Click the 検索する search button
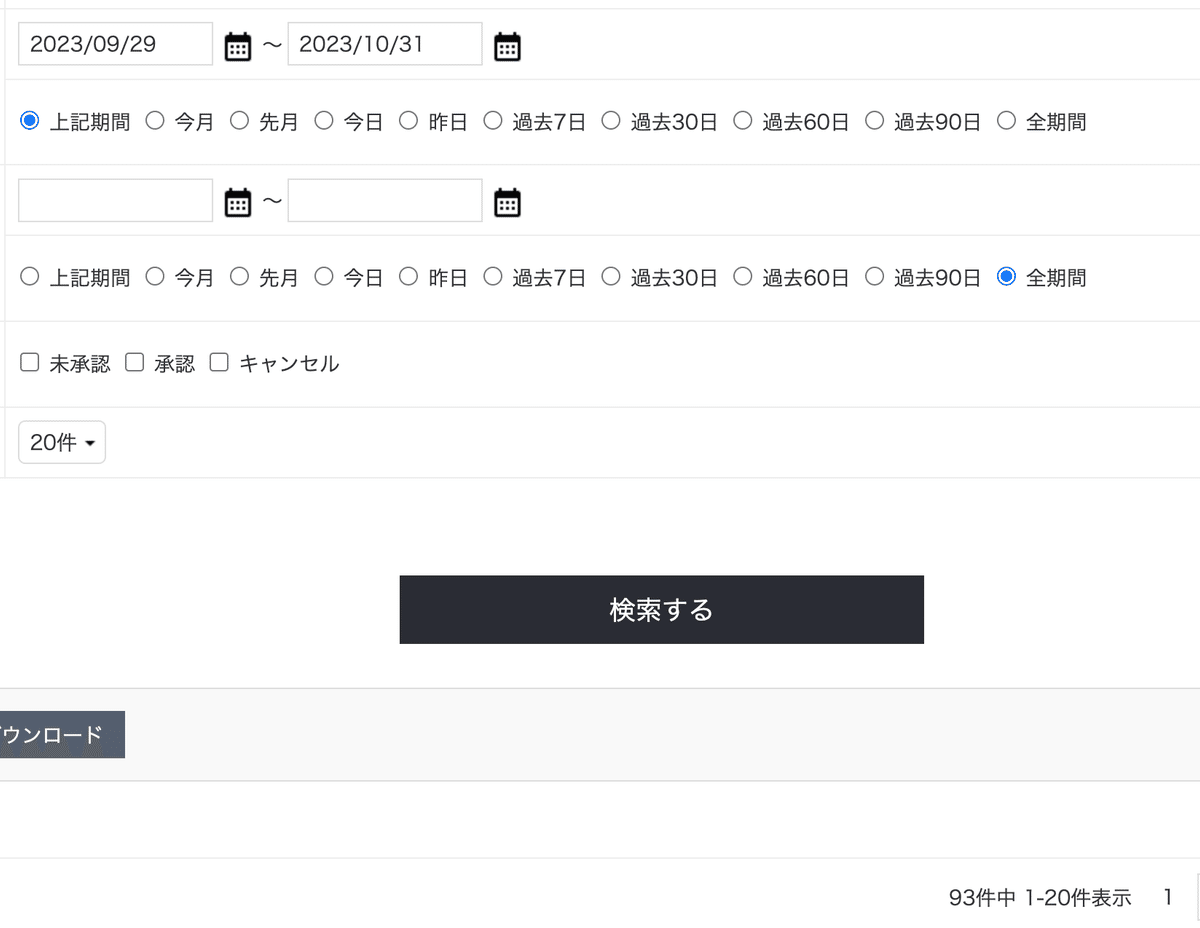This screenshot has height=928, width=1200. (662, 609)
